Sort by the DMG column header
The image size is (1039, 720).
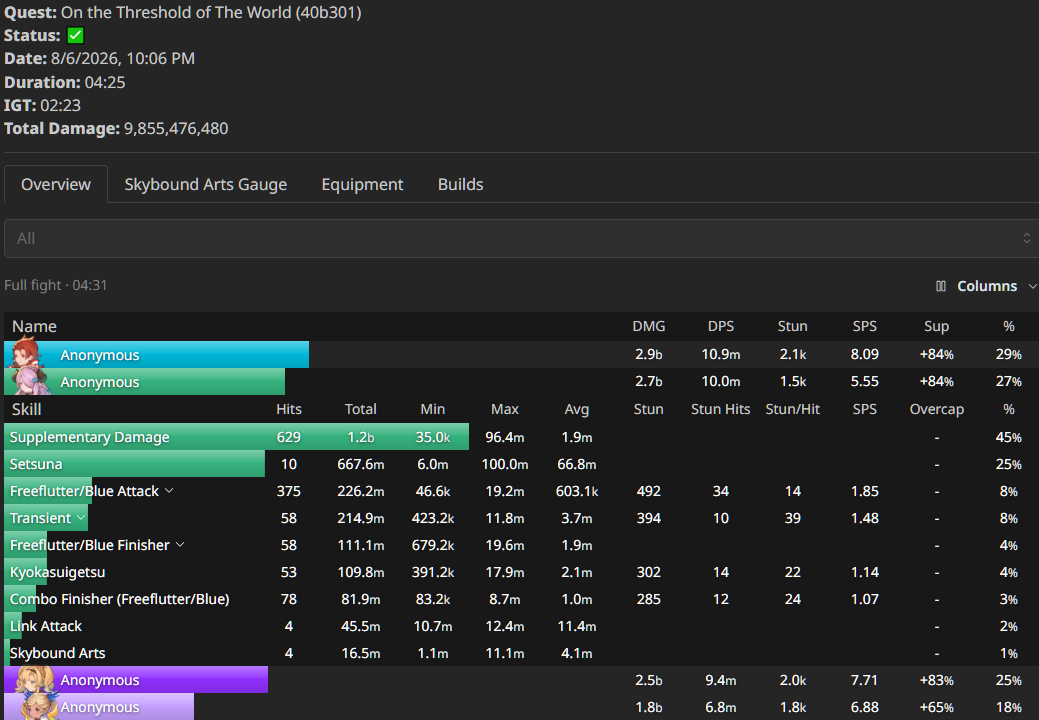[648, 326]
